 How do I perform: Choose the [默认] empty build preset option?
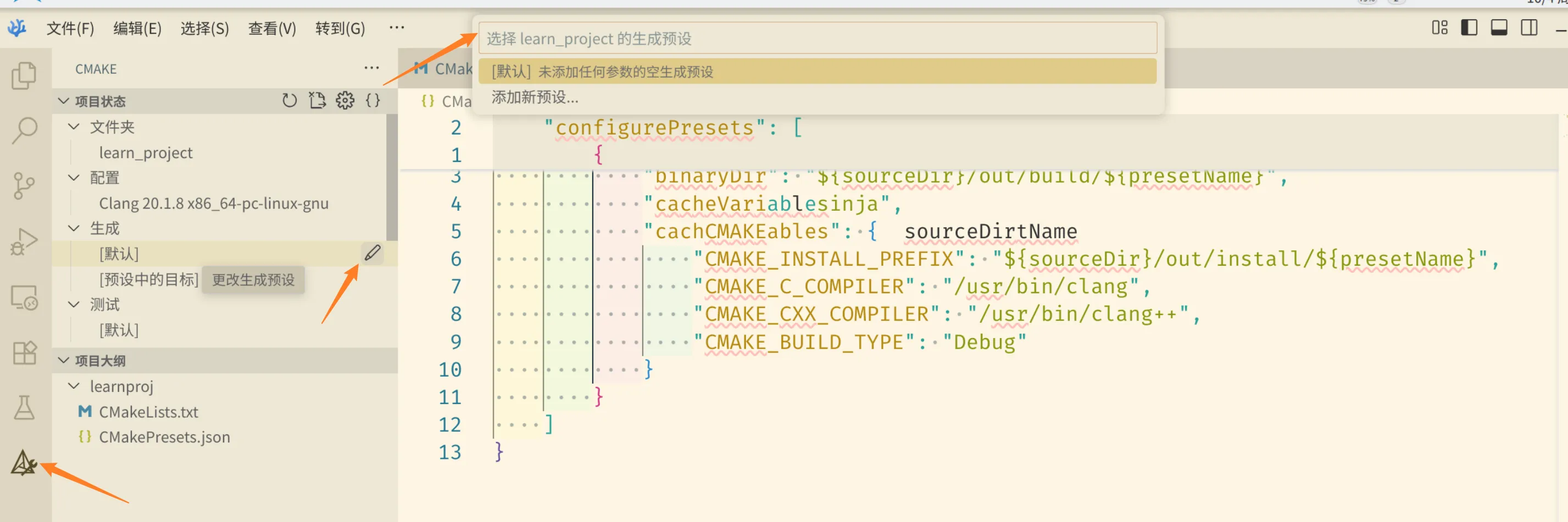[603, 71]
